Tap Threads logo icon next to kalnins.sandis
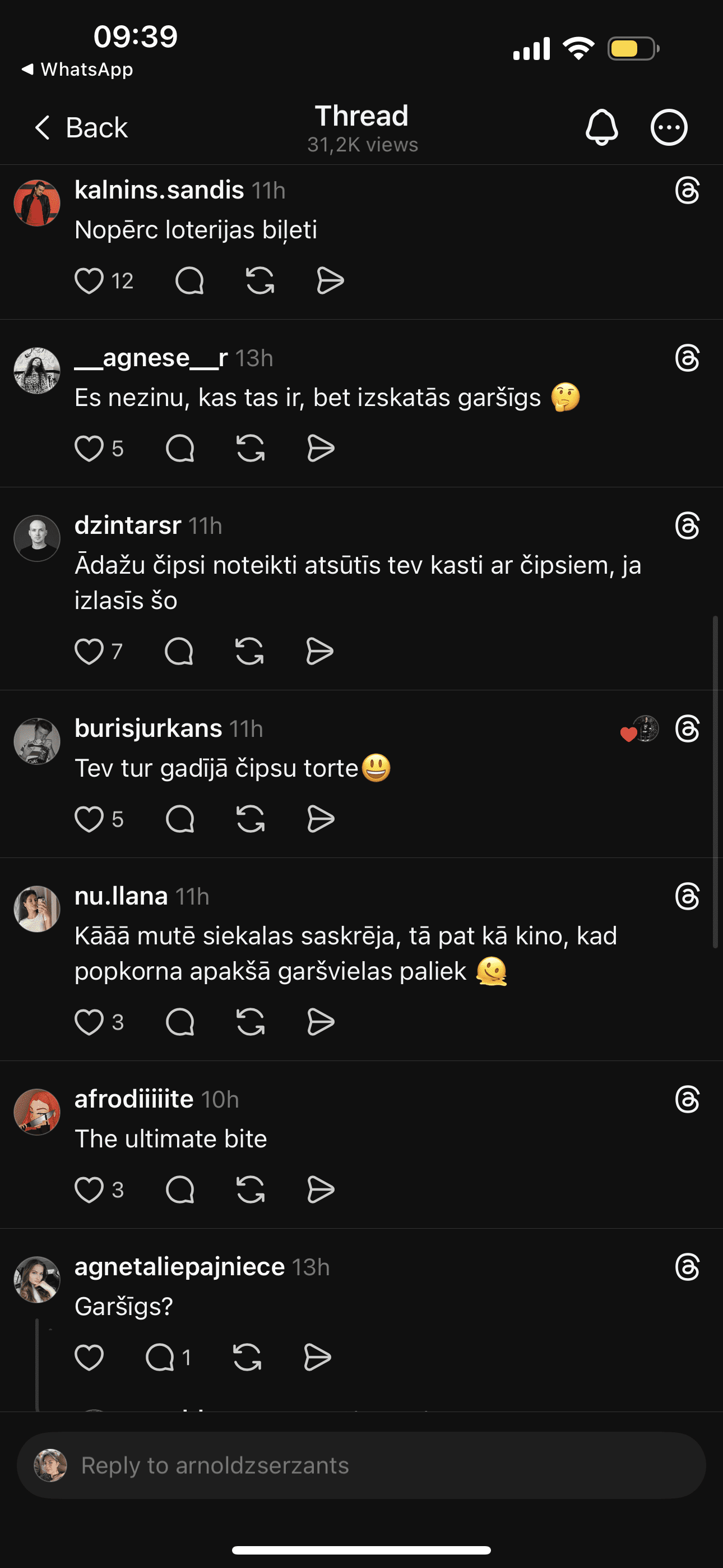The width and height of the screenshot is (723, 1568). [687, 191]
